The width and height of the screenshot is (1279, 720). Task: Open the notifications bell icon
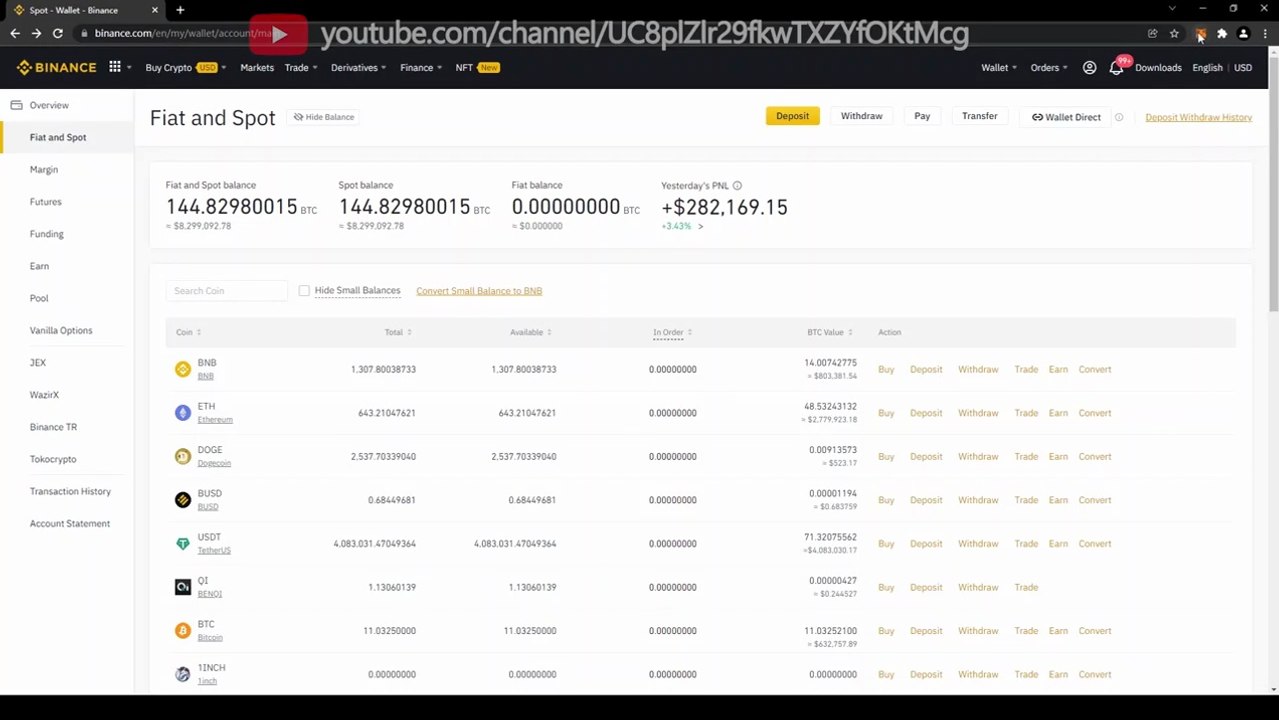point(1116,68)
